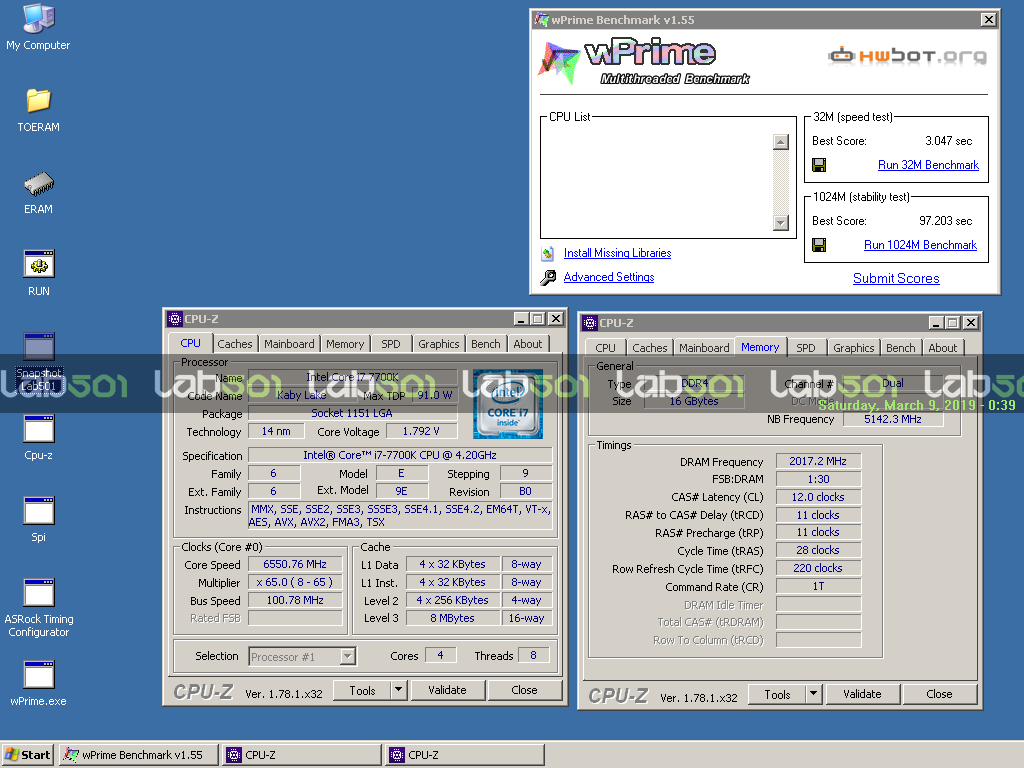Click Tools button in right CPU-Z
Image resolution: width=1024 pixels, height=768 pixels.
(x=777, y=694)
